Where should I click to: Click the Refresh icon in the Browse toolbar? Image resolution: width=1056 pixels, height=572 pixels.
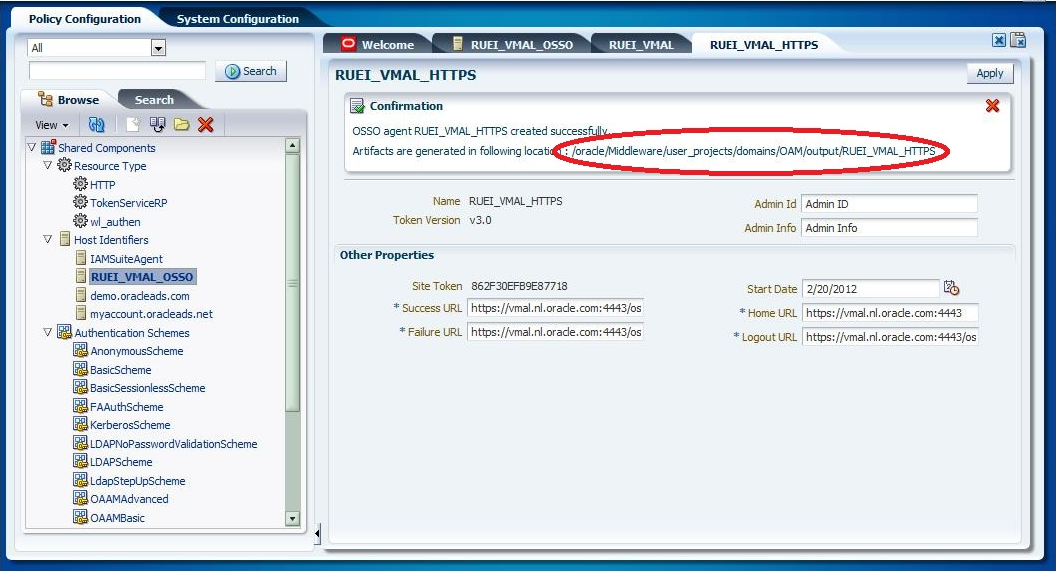96,125
